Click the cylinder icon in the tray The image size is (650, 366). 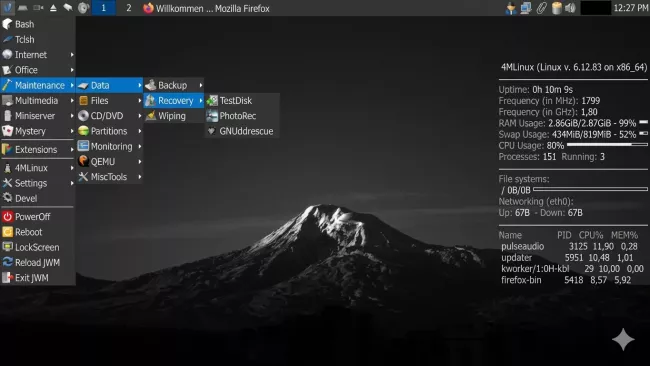coord(556,8)
